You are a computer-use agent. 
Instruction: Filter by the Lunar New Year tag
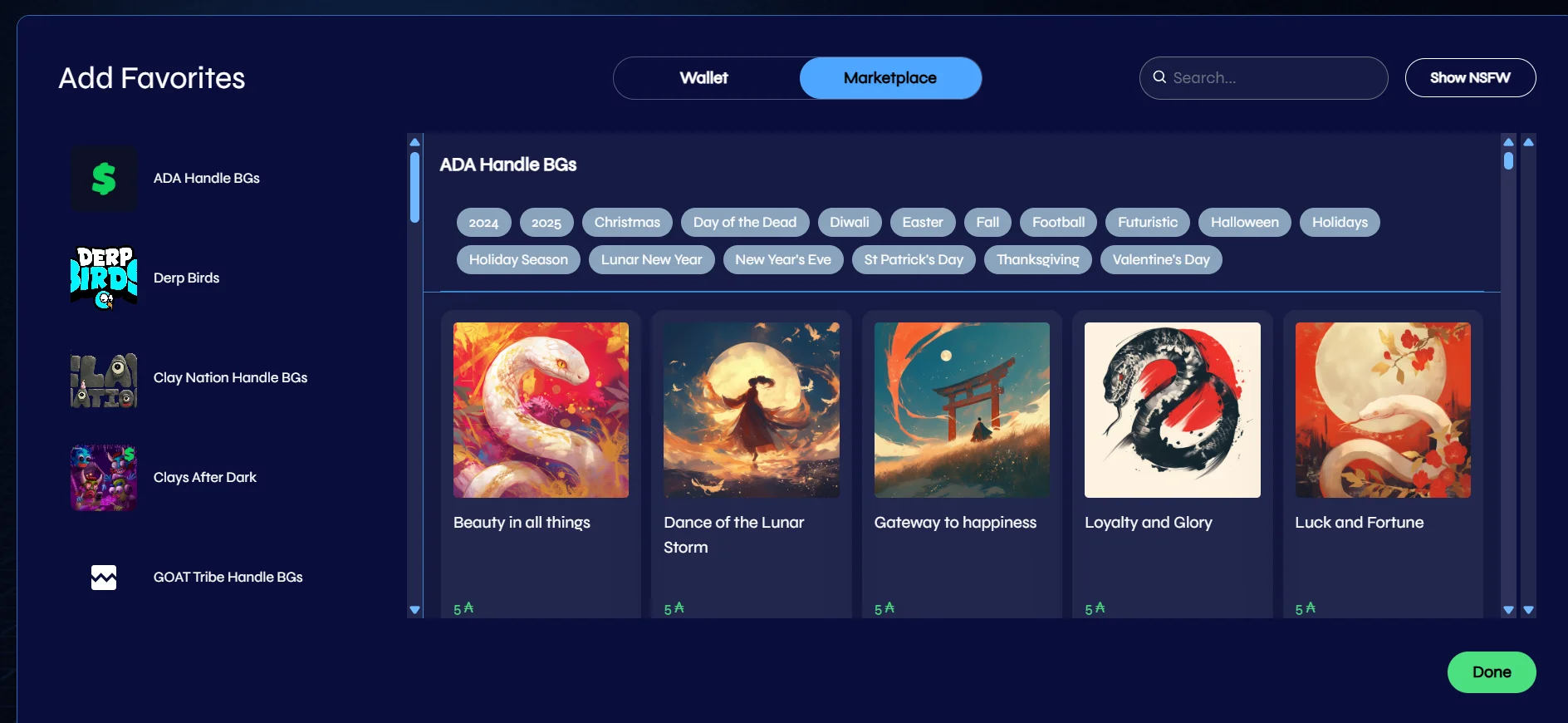[651, 259]
